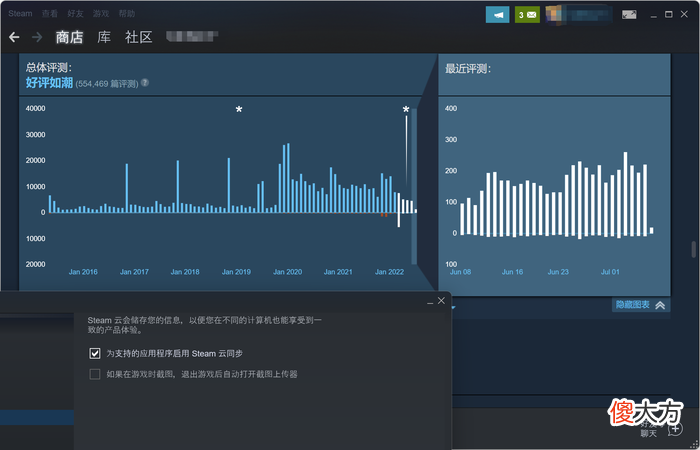Screen dimensions: 700x450
Task: Click the asterisk marker near Jan 2019
Action: coord(239,110)
